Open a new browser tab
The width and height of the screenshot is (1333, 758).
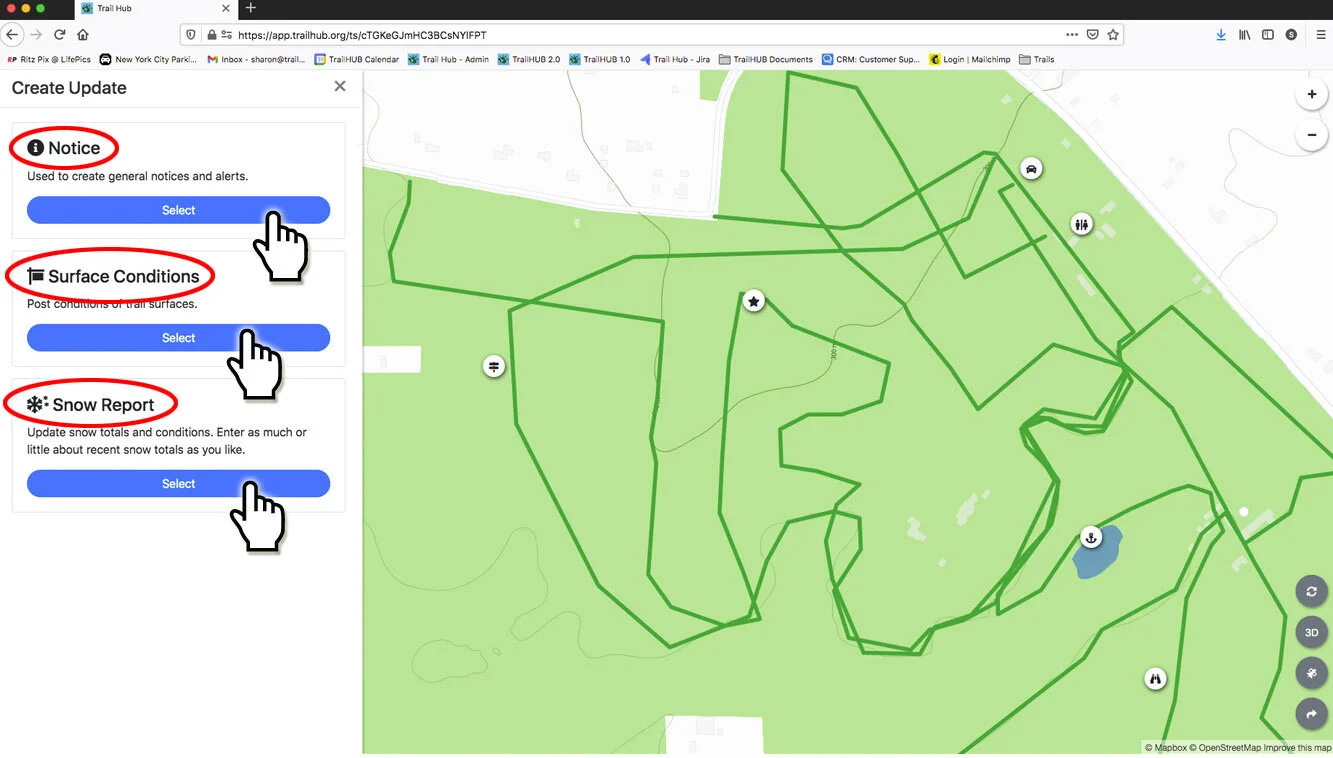pyautogui.click(x=251, y=8)
